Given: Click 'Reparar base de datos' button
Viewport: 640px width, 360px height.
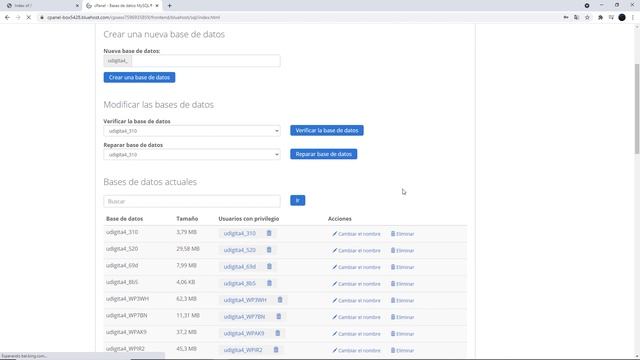Looking at the screenshot, I should pyautogui.click(x=324, y=154).
